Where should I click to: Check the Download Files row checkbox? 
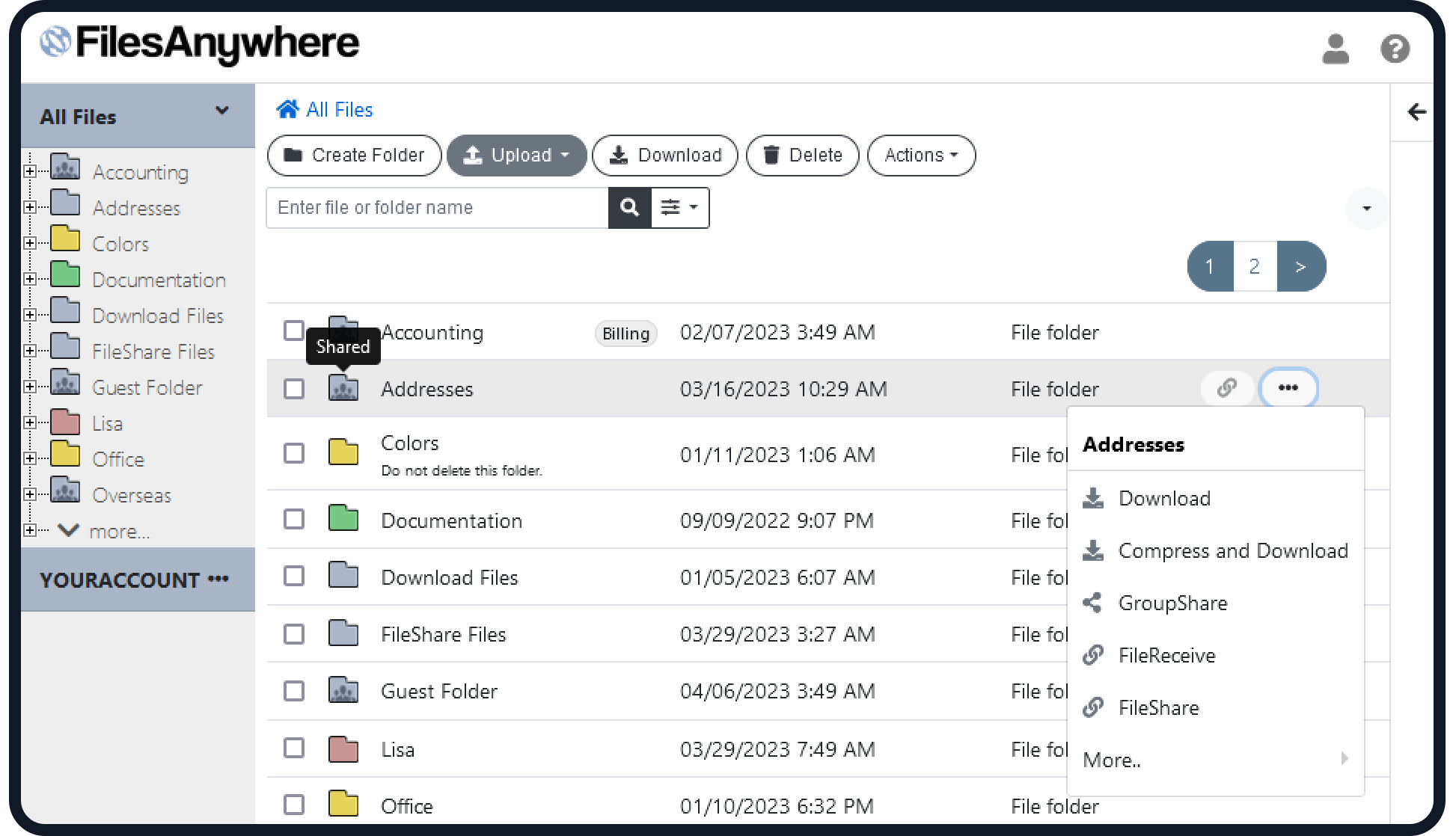pyautogui.click(x=294, y=576)
